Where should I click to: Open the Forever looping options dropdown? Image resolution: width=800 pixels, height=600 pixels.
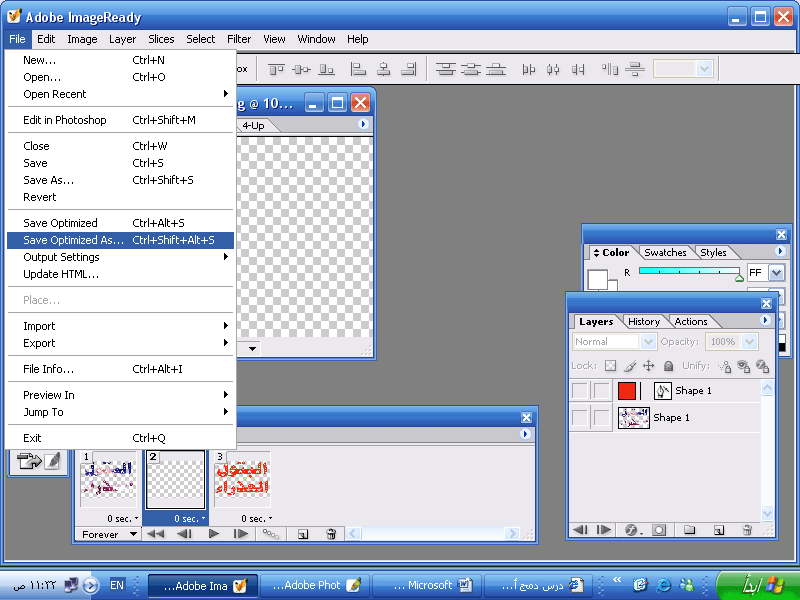[111, 534]
